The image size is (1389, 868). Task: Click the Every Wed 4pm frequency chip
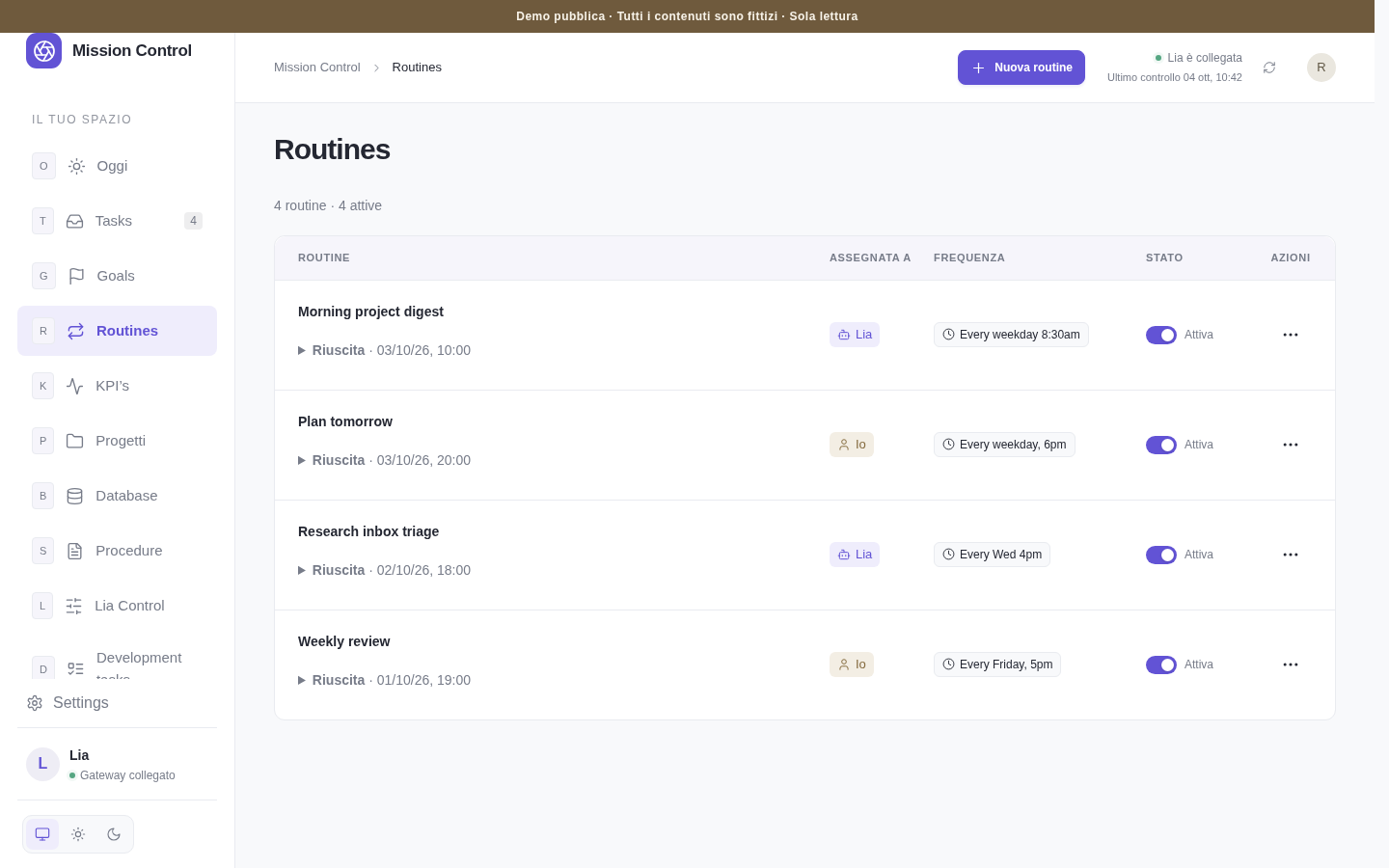992,555
